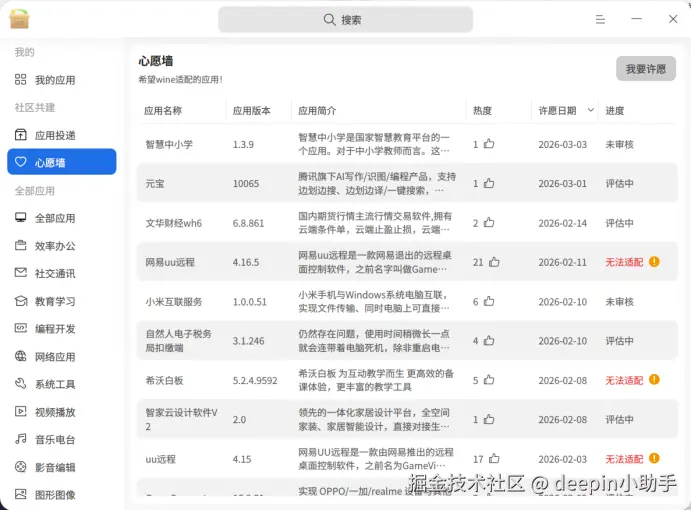Click warning icon in uu远程 4.15 row
Screen dimensions: 692x510
point(654,458)
